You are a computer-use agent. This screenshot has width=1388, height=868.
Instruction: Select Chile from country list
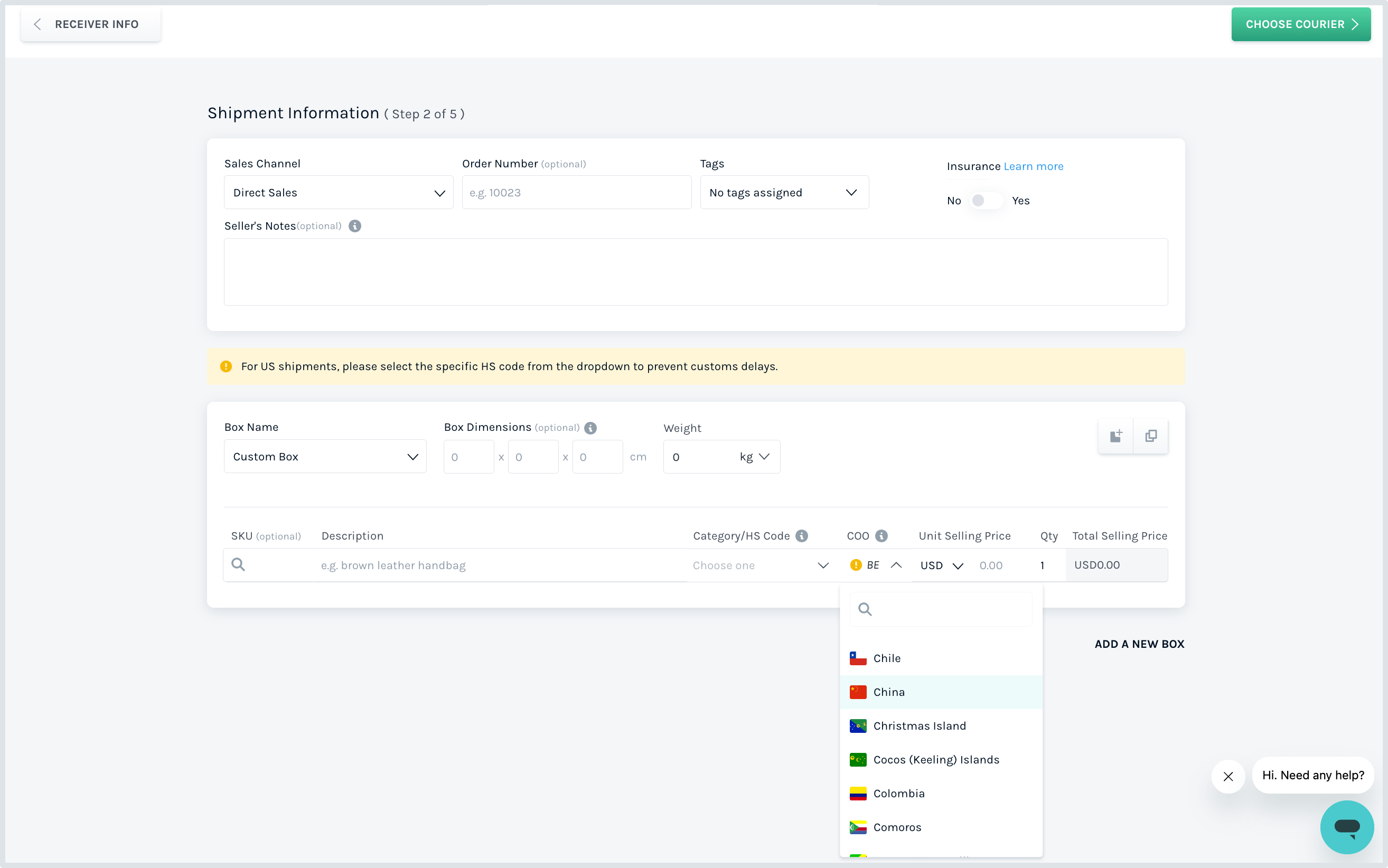point(941,658)
